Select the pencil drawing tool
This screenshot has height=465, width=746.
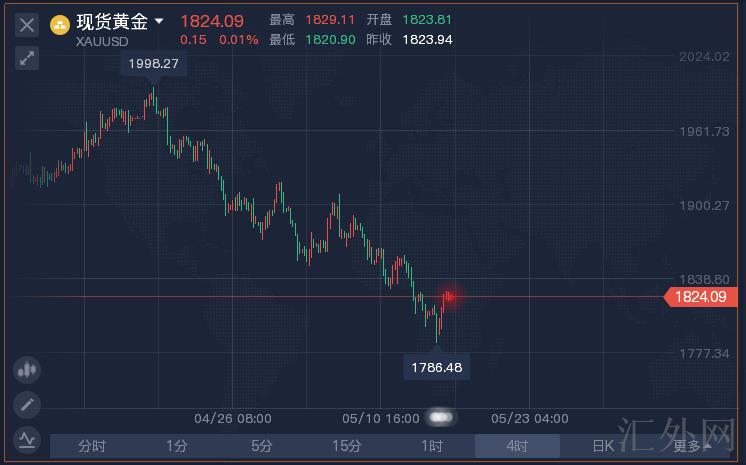coord(27,405)
